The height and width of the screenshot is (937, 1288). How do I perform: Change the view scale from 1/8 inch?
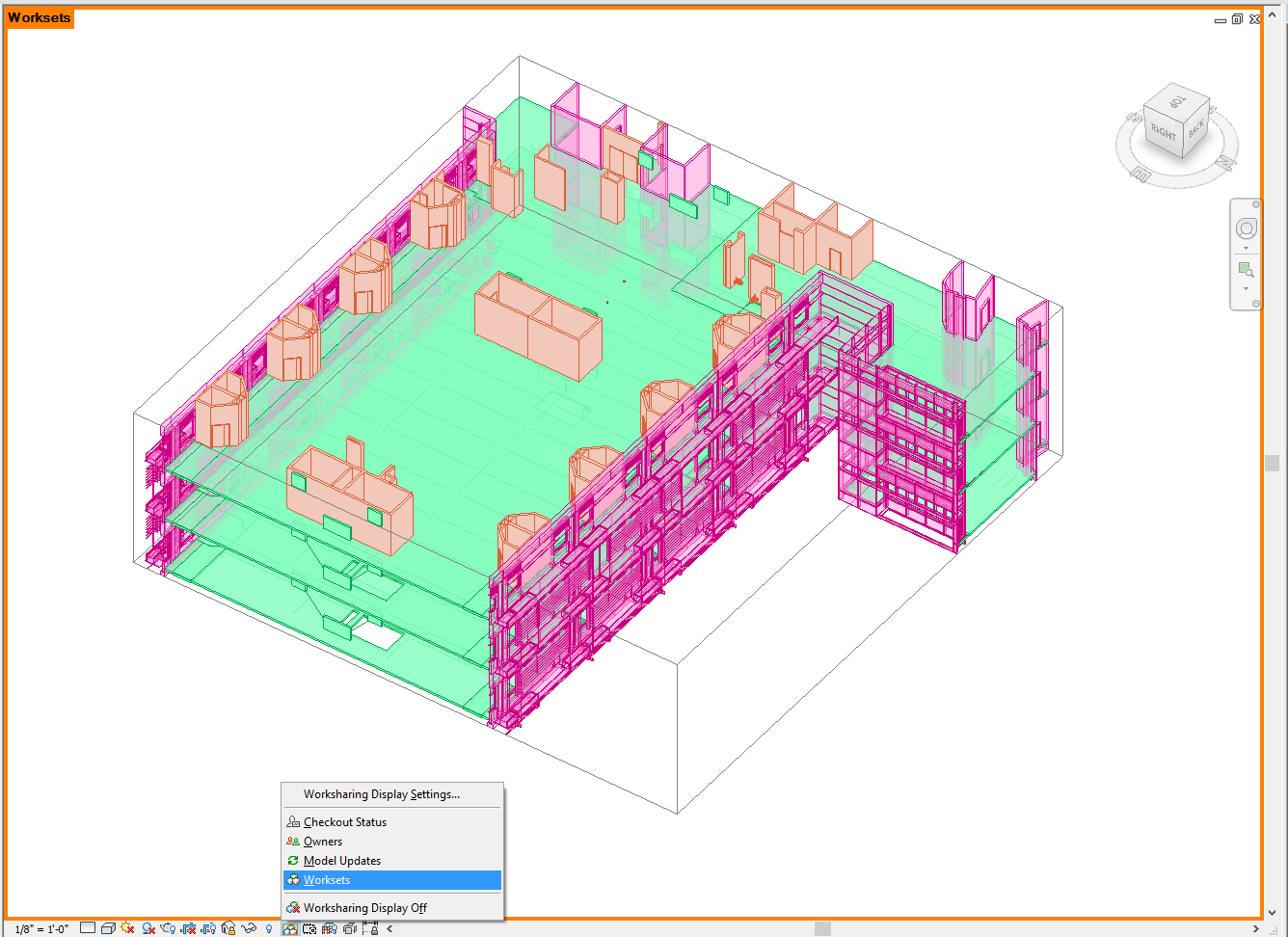(40, 928)
